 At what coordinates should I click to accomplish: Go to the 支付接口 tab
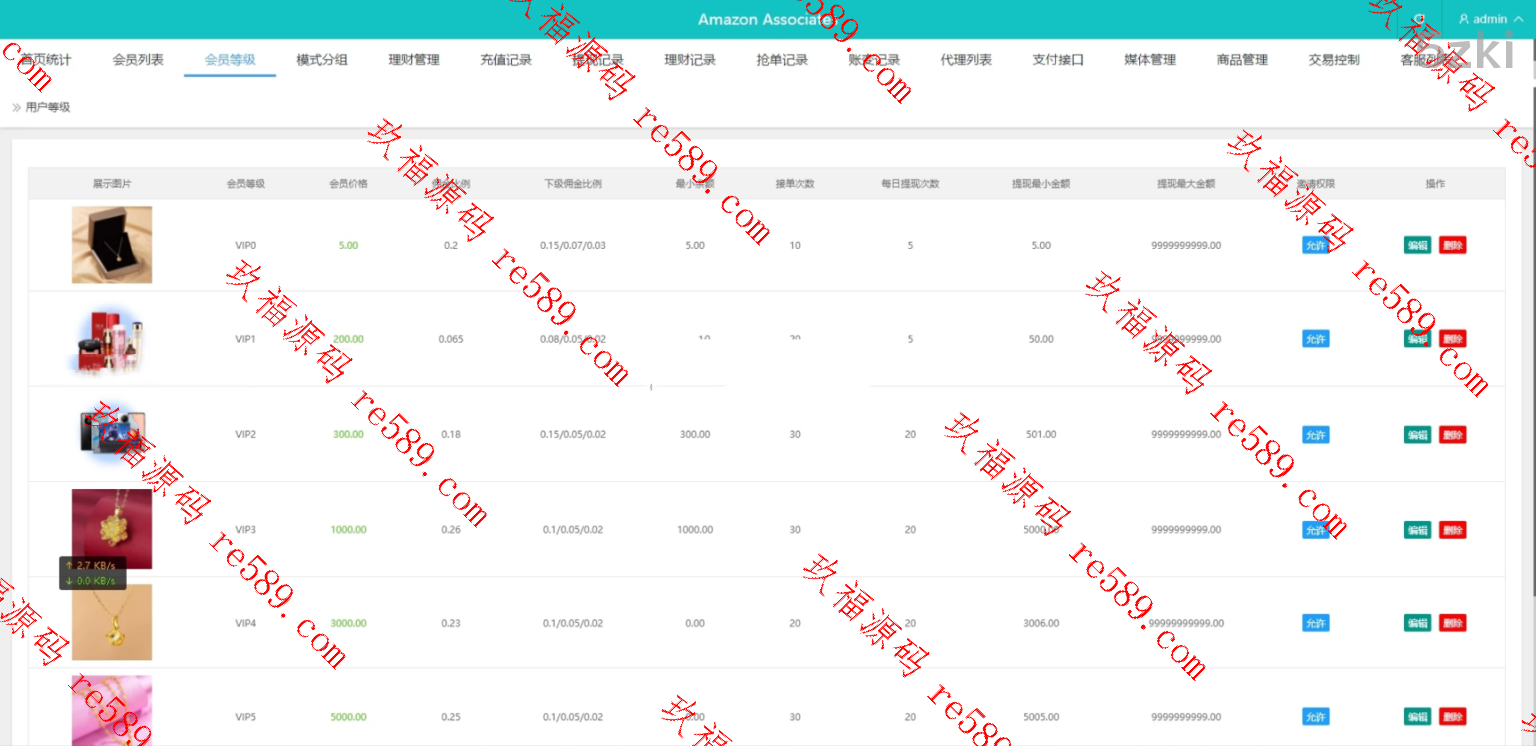pos(1058,60)
